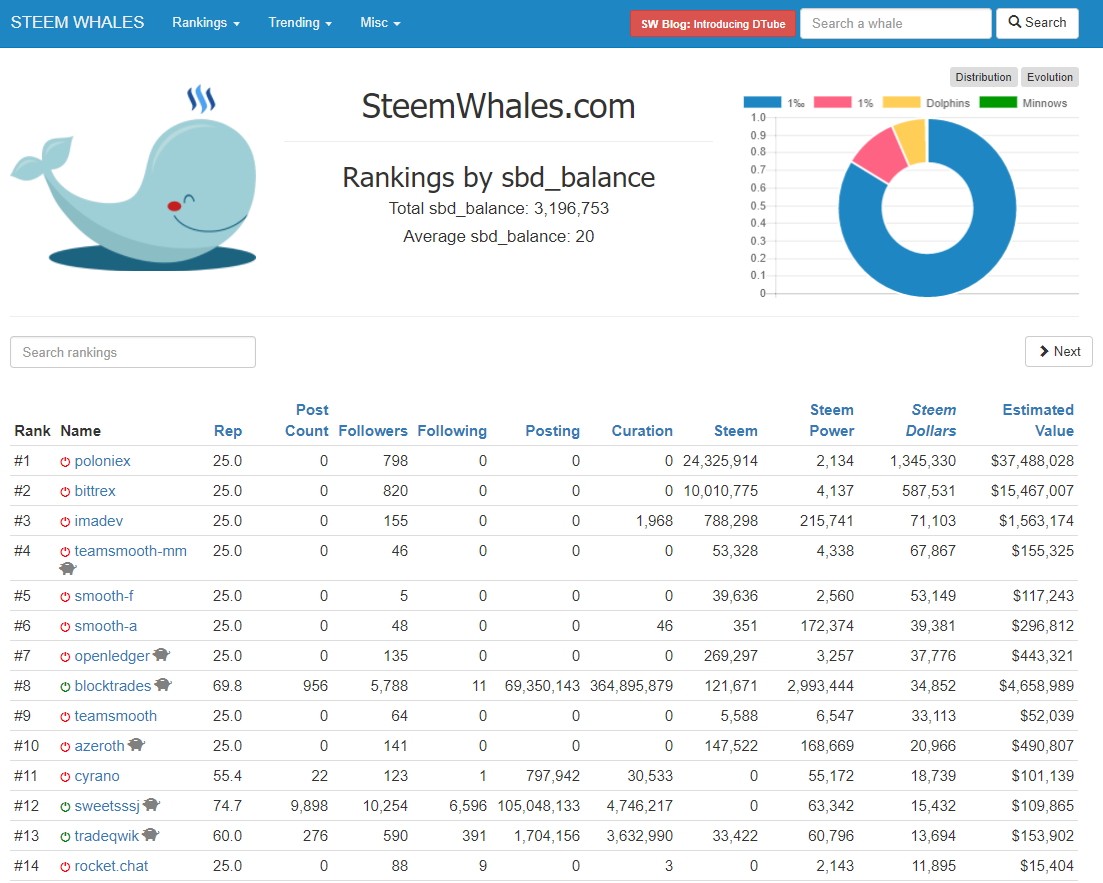Open the azeroth account link
Screen dimensions: 1103x883
coord(100,746)
